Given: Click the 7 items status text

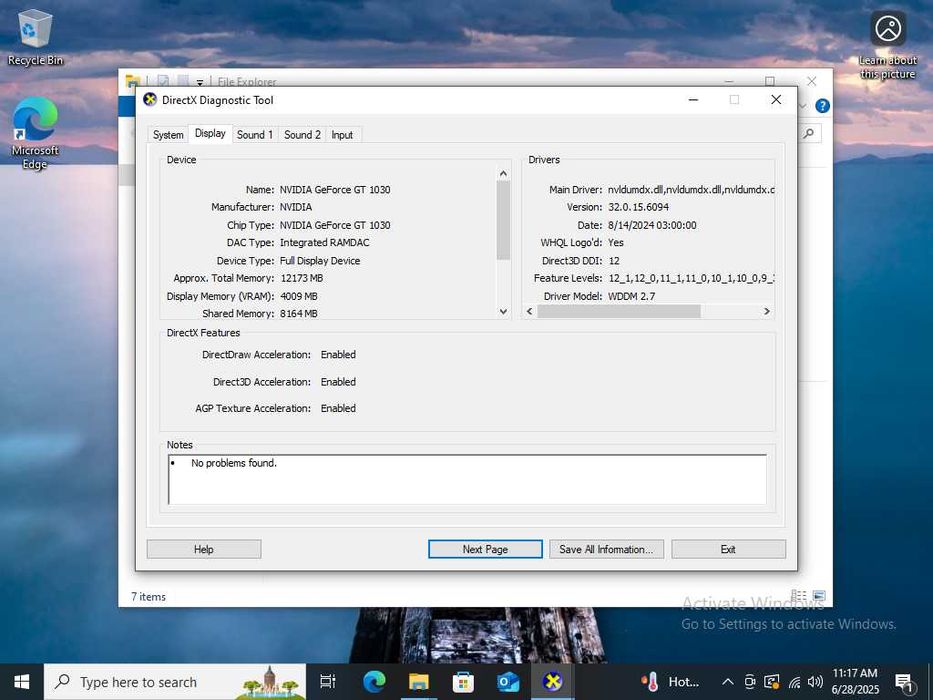Looking at the screenshot, I should coord(148,596).
